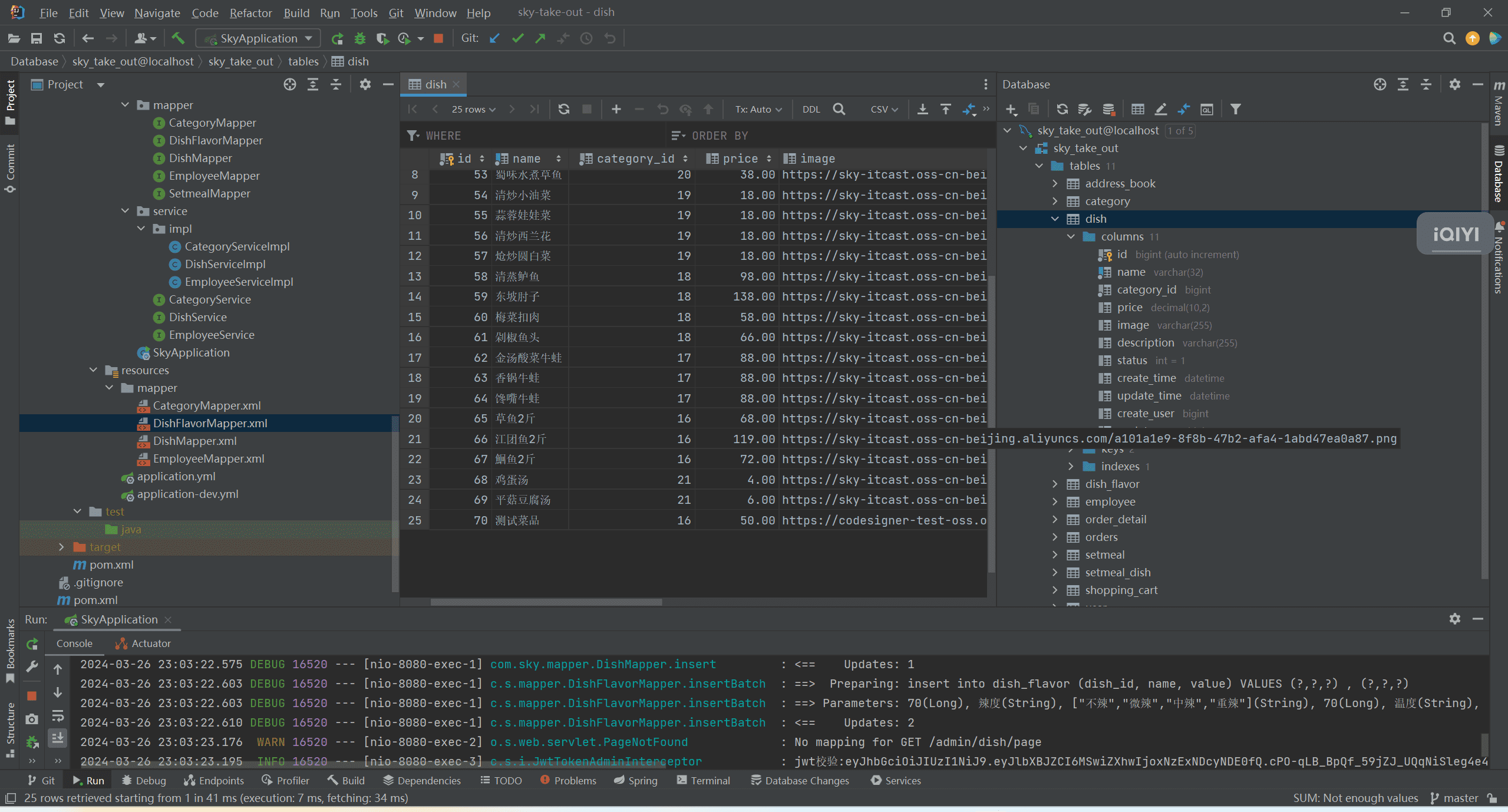Image resolution: width=1508 pixels, height=812 pixels.
Task: Select DishMapper.xml in project tree
Action: (194, 441)
